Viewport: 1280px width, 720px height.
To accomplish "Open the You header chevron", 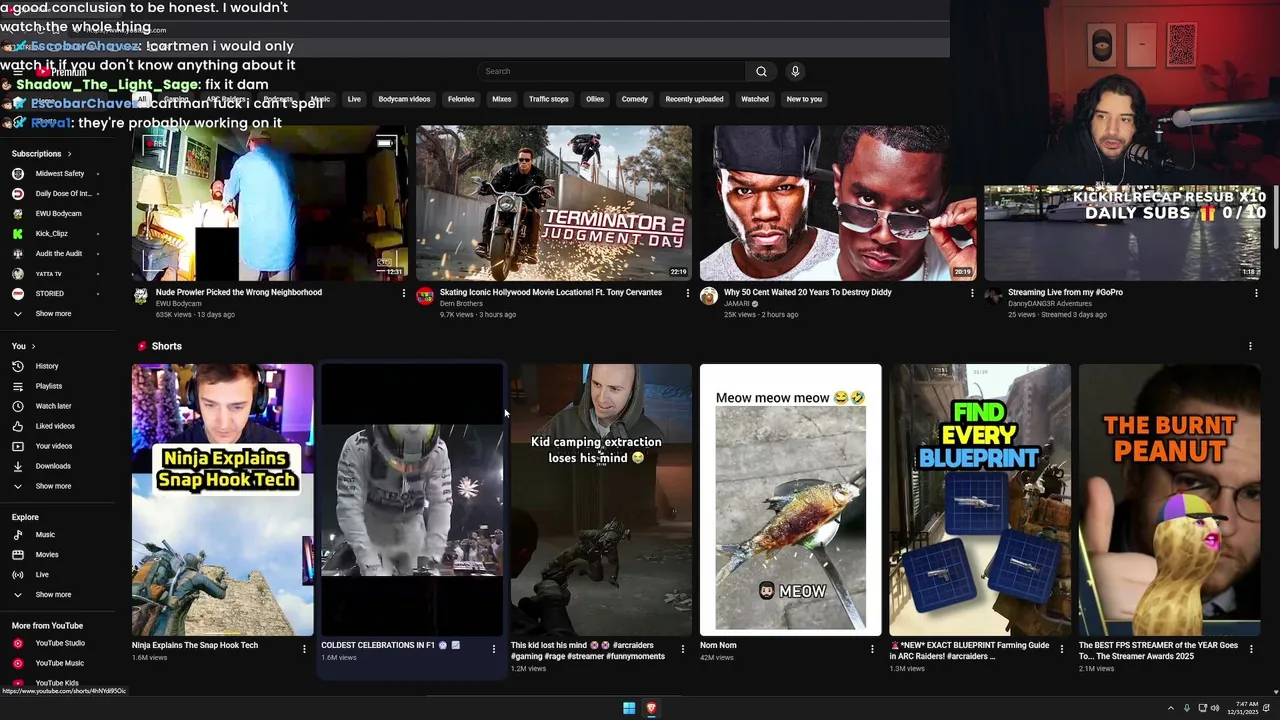I will (33, 346).
